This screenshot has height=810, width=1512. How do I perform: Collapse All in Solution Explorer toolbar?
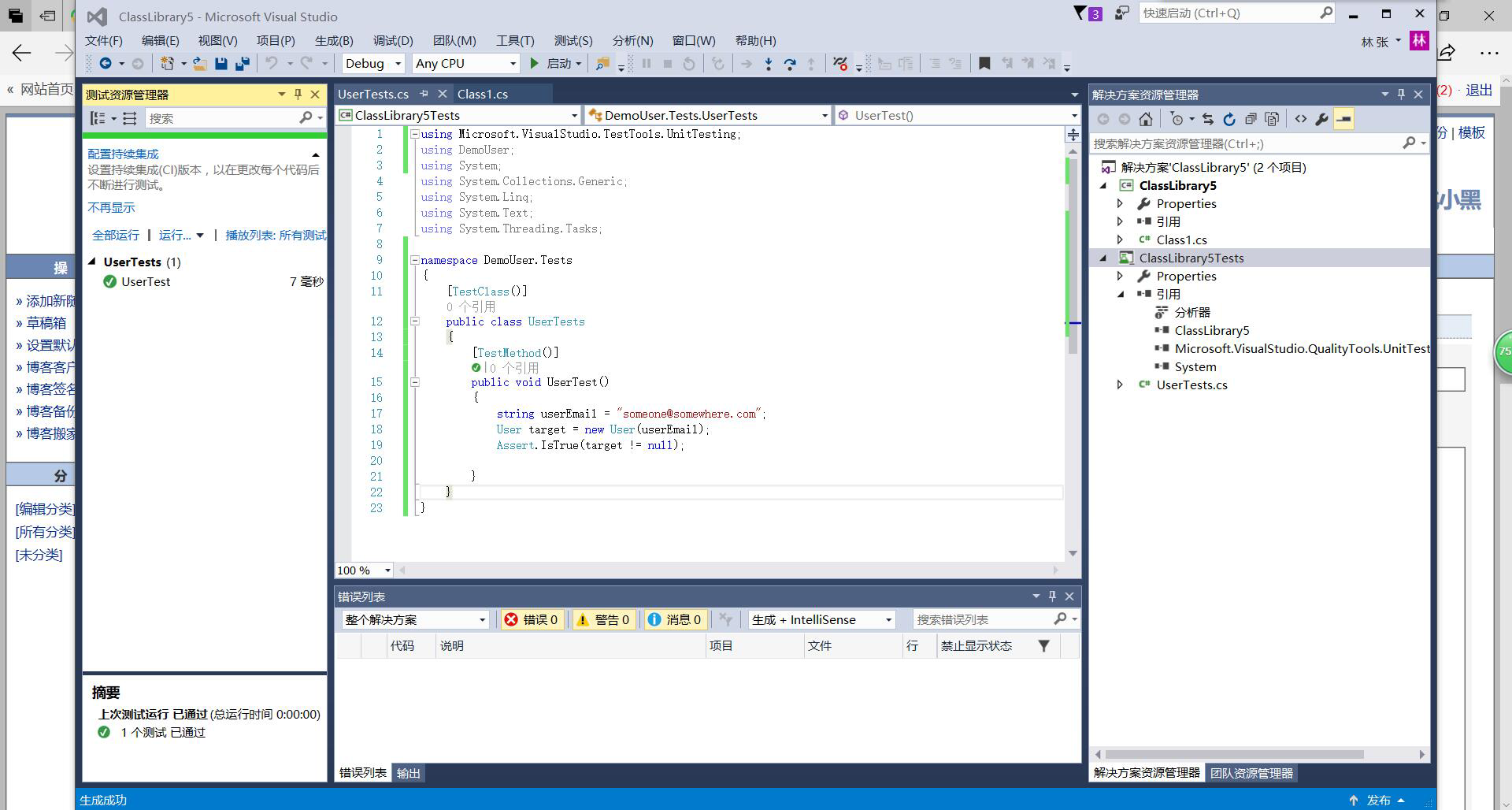point(1251,119)
